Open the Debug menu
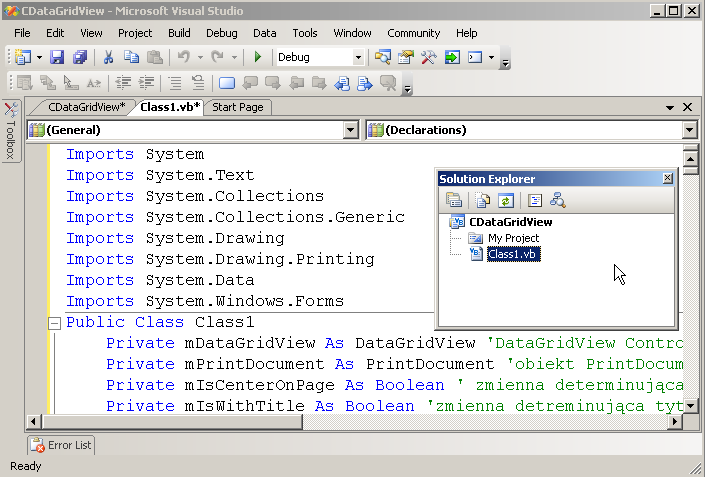The width and height of the screenshot is (705, 477). (222, 33)
